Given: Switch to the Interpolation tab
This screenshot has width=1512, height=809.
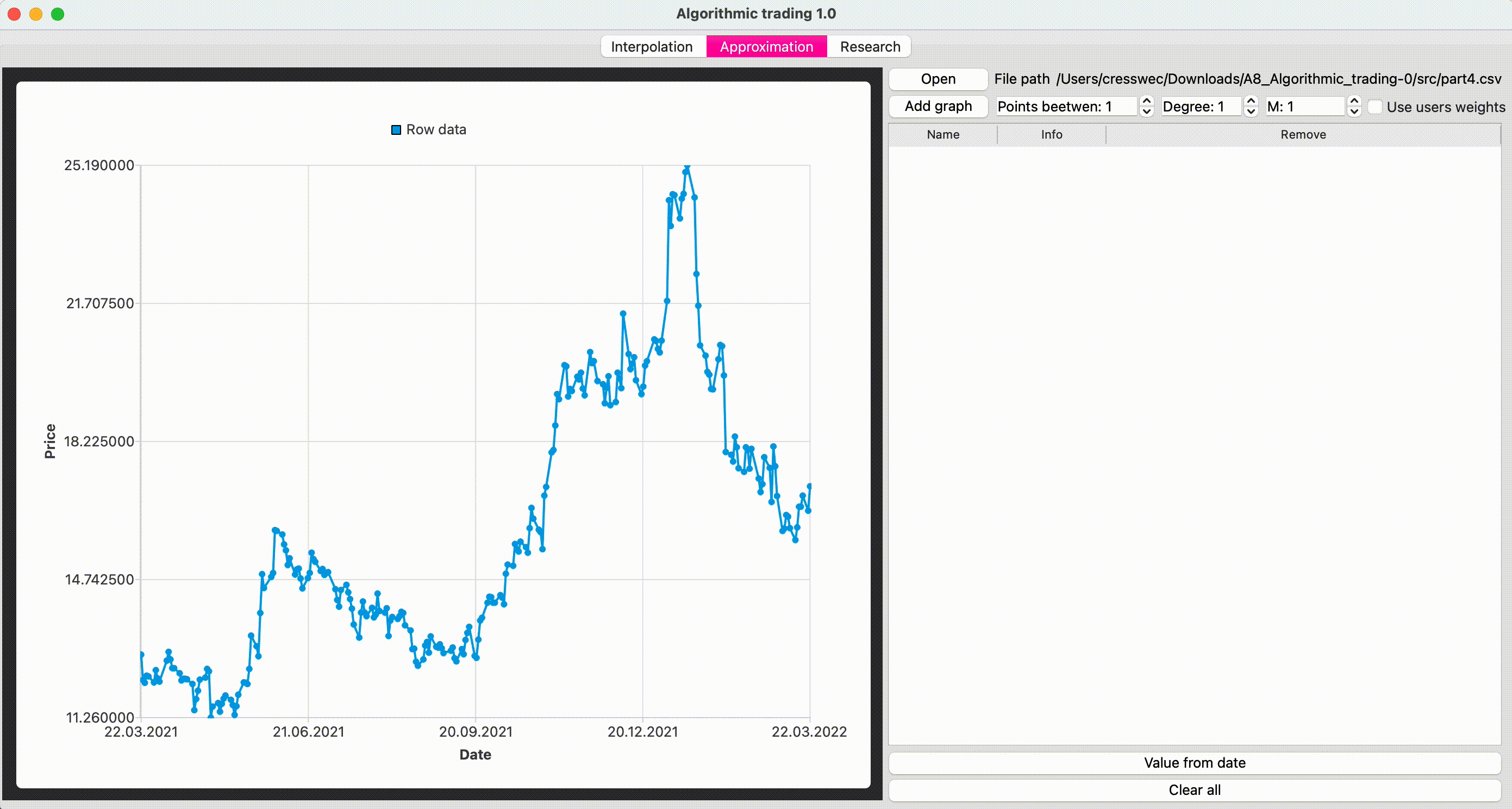Looking at the screenshot, I should tap(652, 46).
